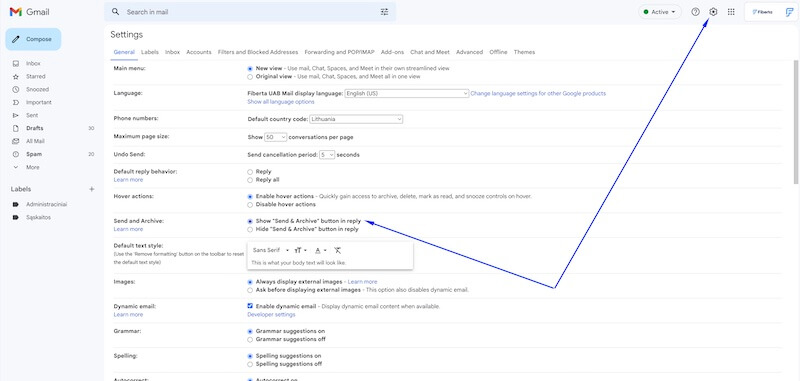
Task: Open the Sąskaitos label
Action: [x=38, y=217]
